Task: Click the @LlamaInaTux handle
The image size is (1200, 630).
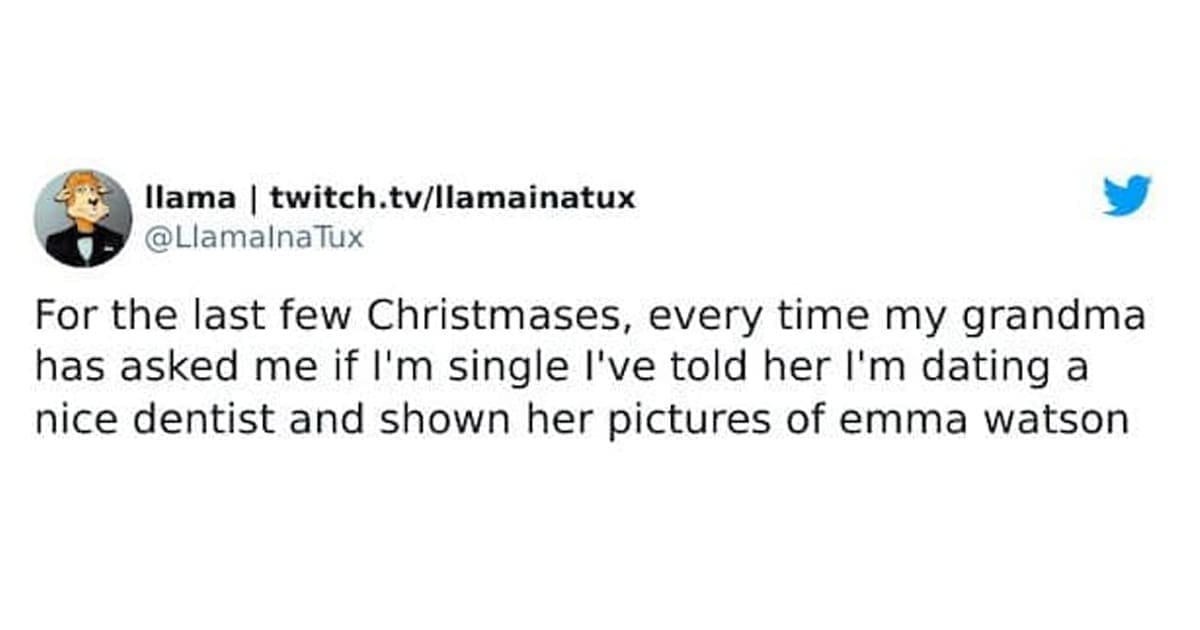Action: 255,238
